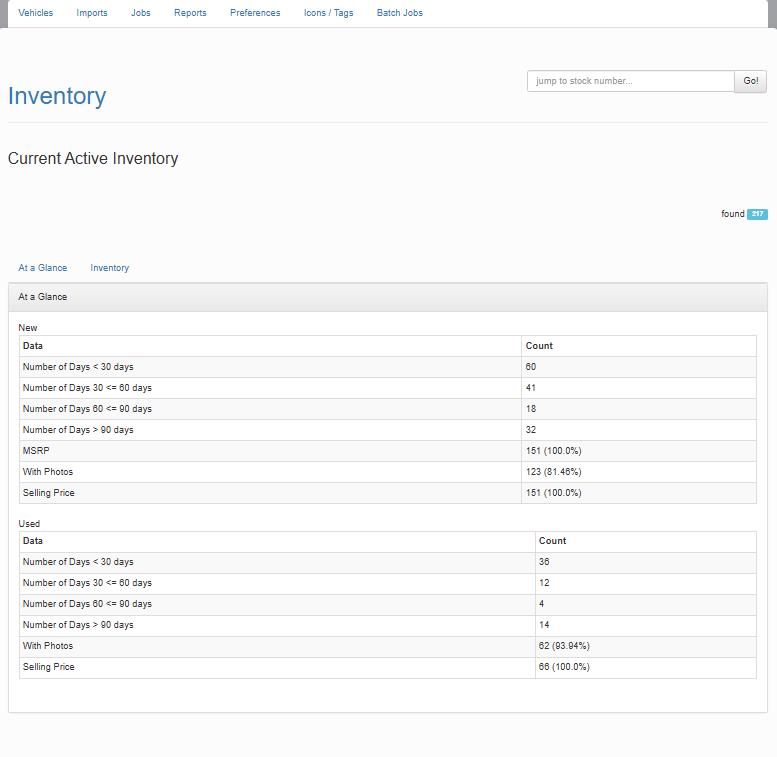Open the Vehicles menu
The height and width of the screenshot is (757, 777).
(x=35, y=13)
